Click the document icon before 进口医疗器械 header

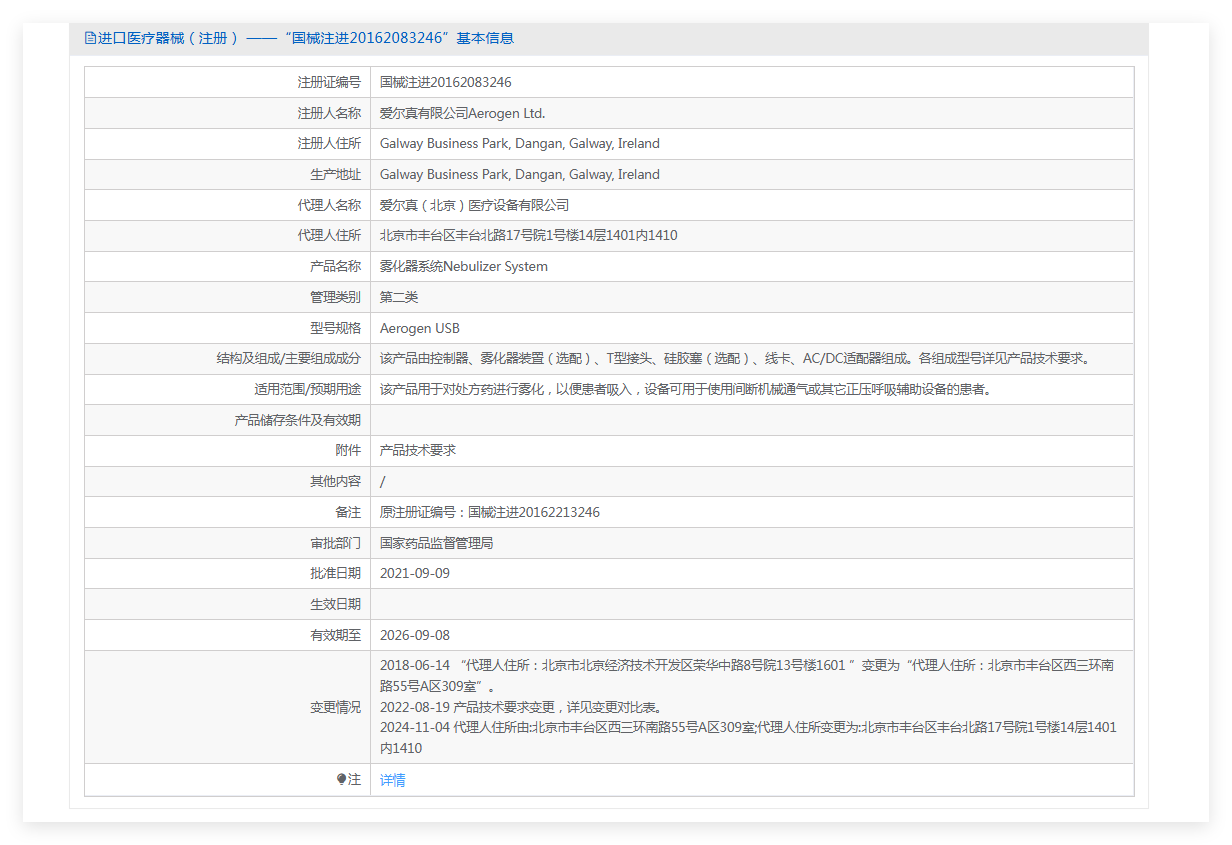[90, 38]
